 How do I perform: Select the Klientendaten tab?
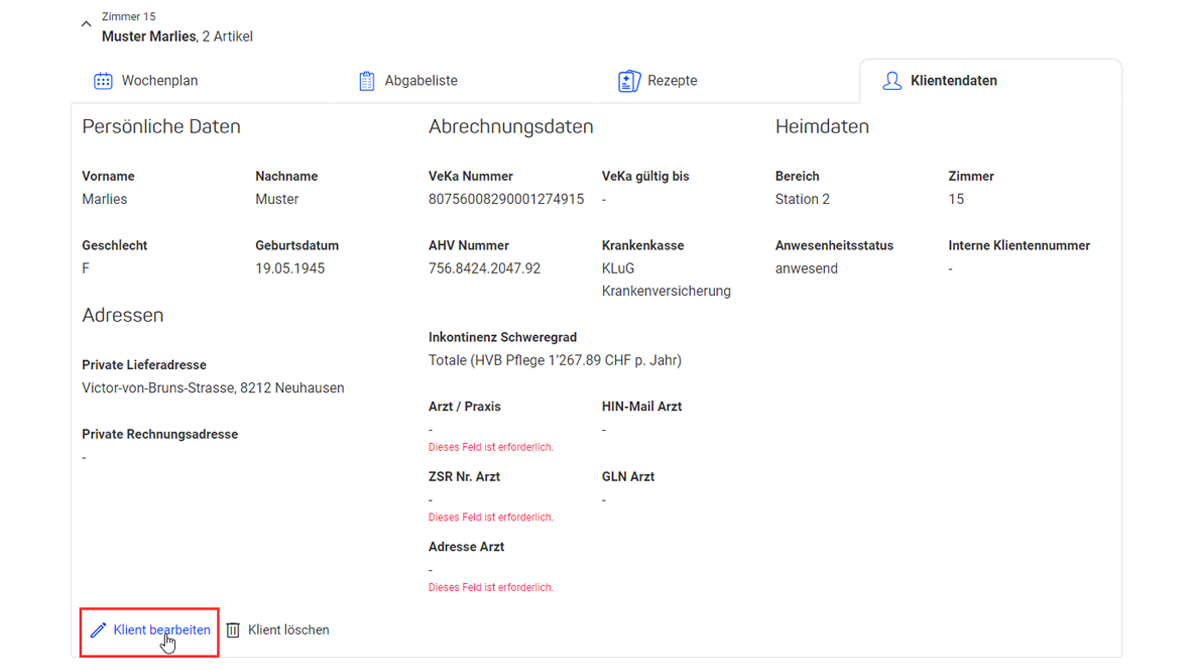[x=990, y=81]
